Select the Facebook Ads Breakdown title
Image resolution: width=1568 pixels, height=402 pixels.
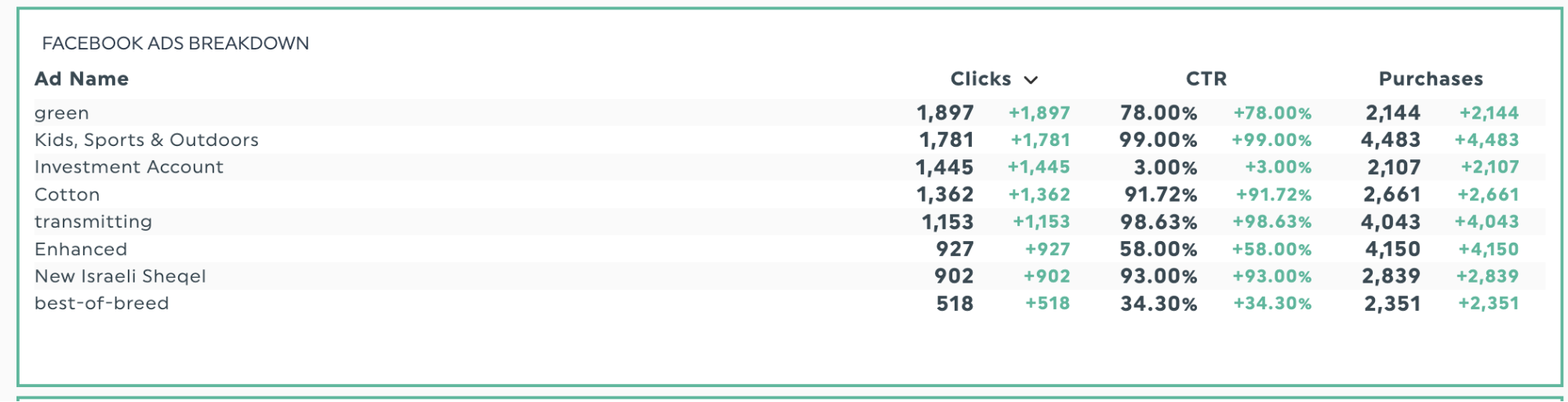[176, 43]
